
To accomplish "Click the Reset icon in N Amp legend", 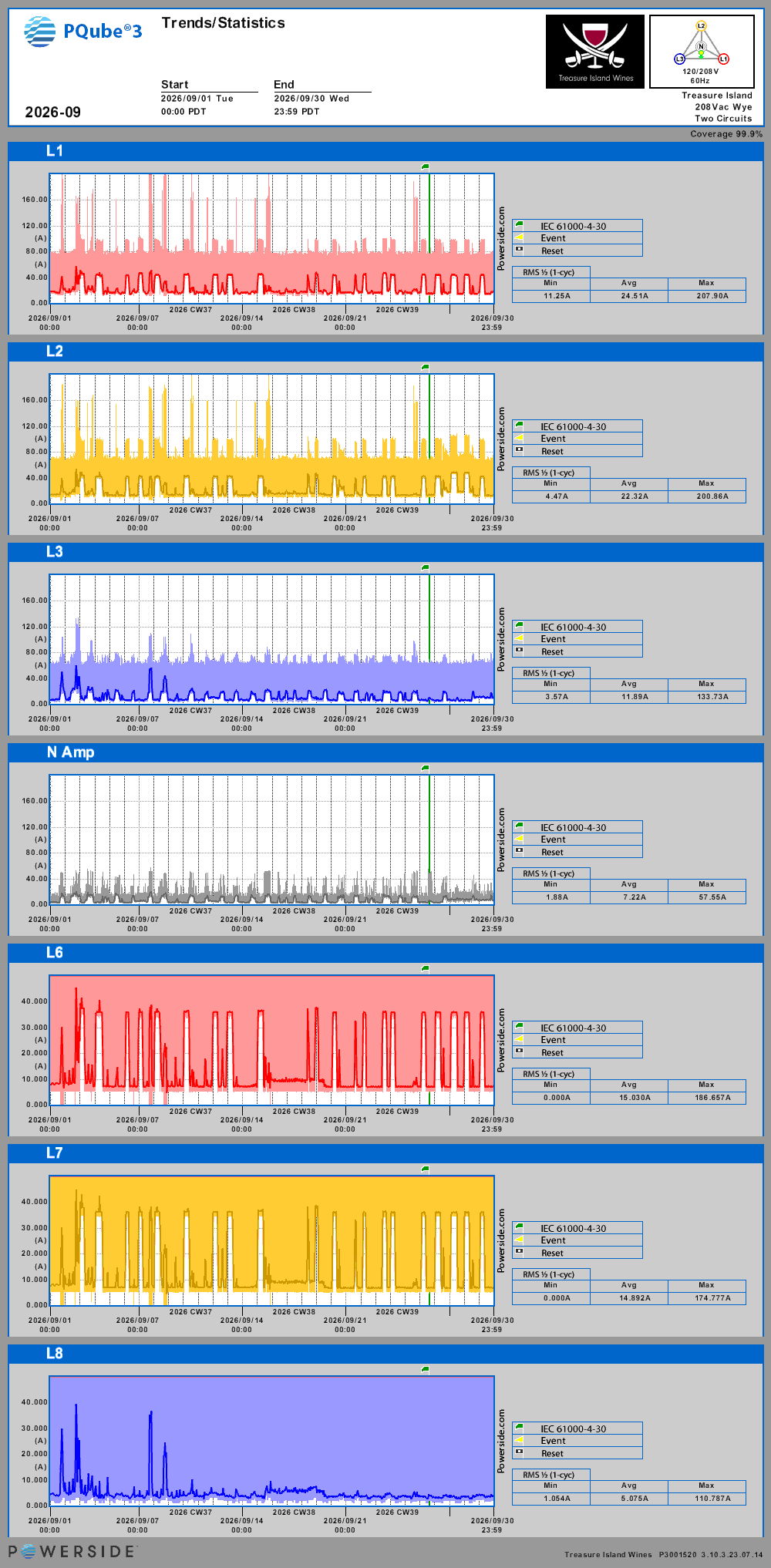I will click(520, 851).
